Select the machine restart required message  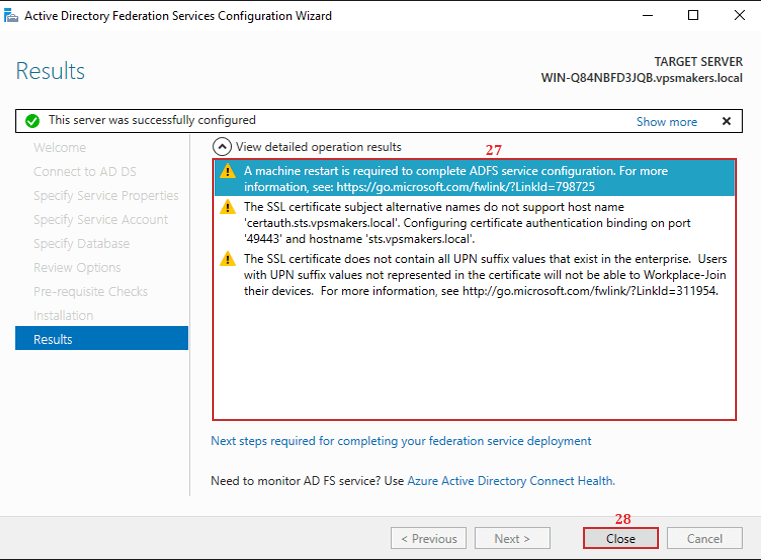point(475,179)
